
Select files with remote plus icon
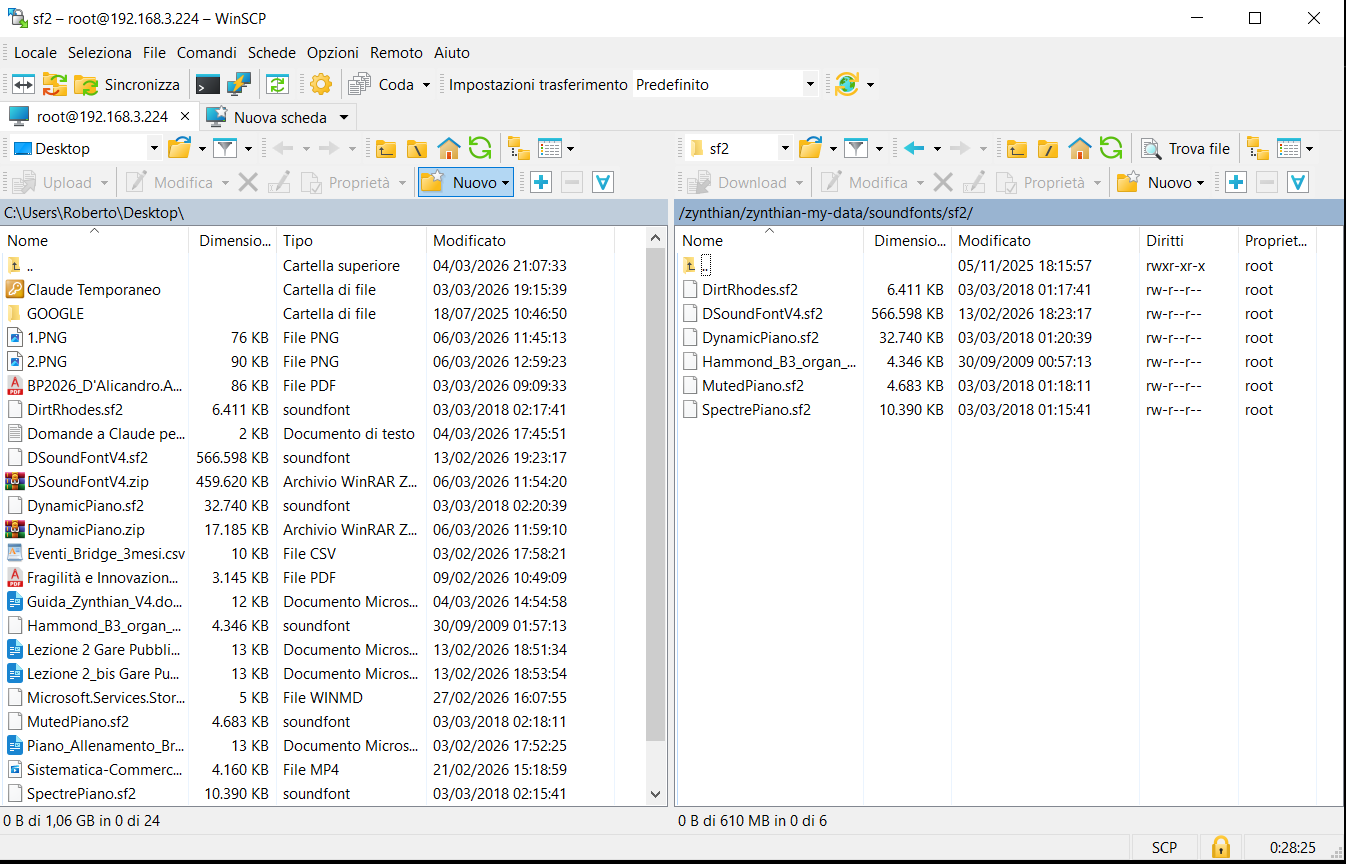[1236, 183]
